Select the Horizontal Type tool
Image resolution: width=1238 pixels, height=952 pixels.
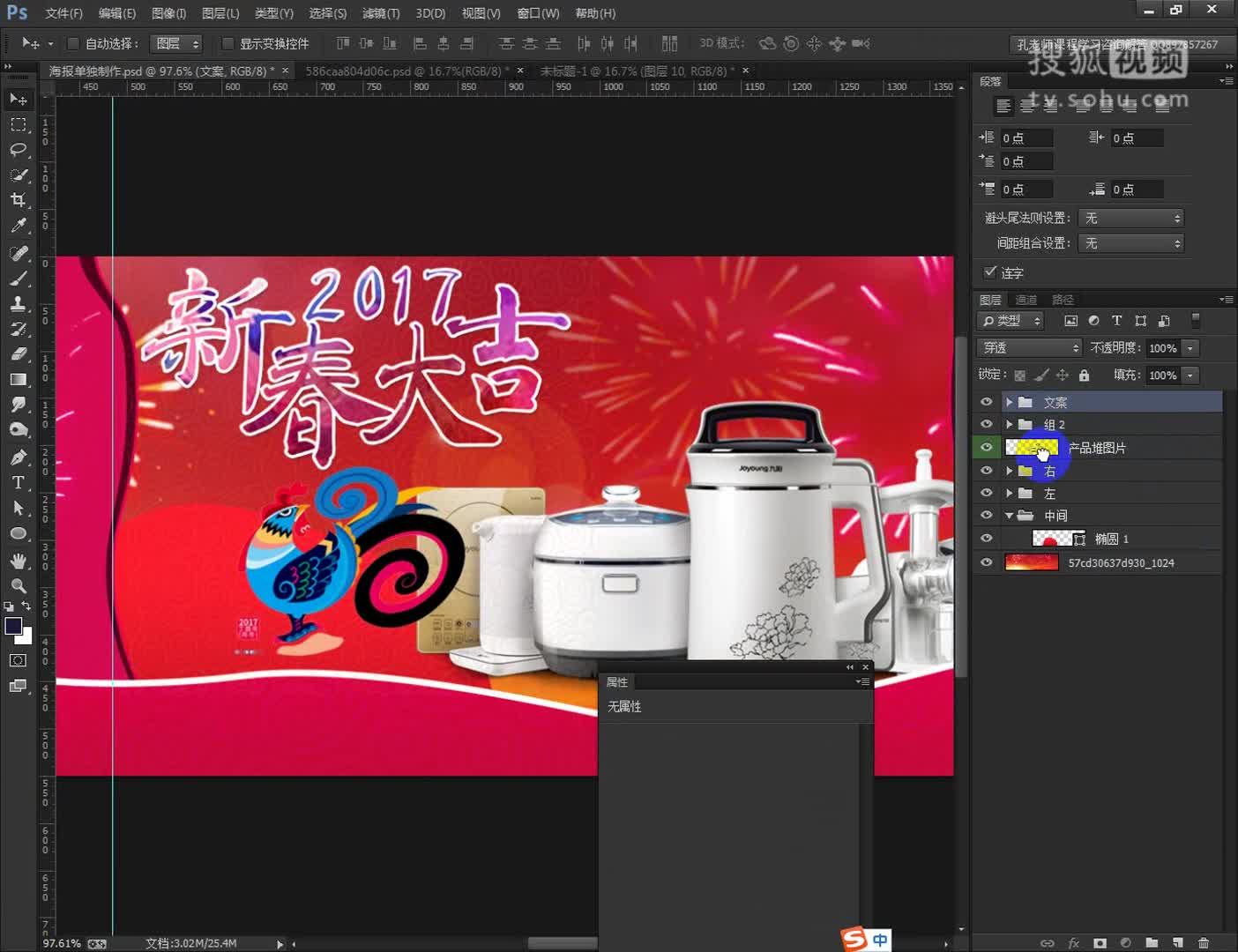pos(19,483)
